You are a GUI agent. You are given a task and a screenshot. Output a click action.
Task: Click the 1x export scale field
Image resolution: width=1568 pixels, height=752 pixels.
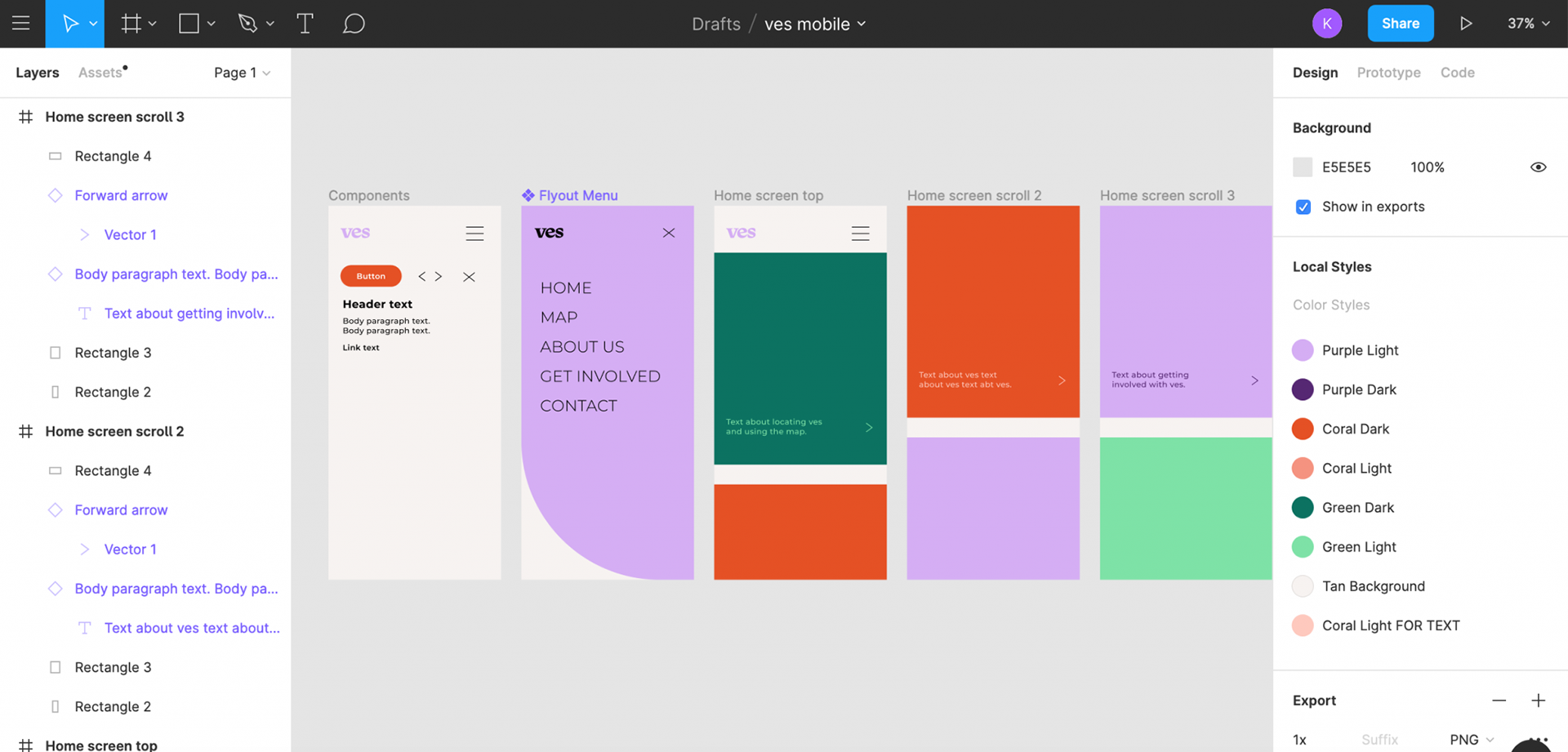(1300, 740)
